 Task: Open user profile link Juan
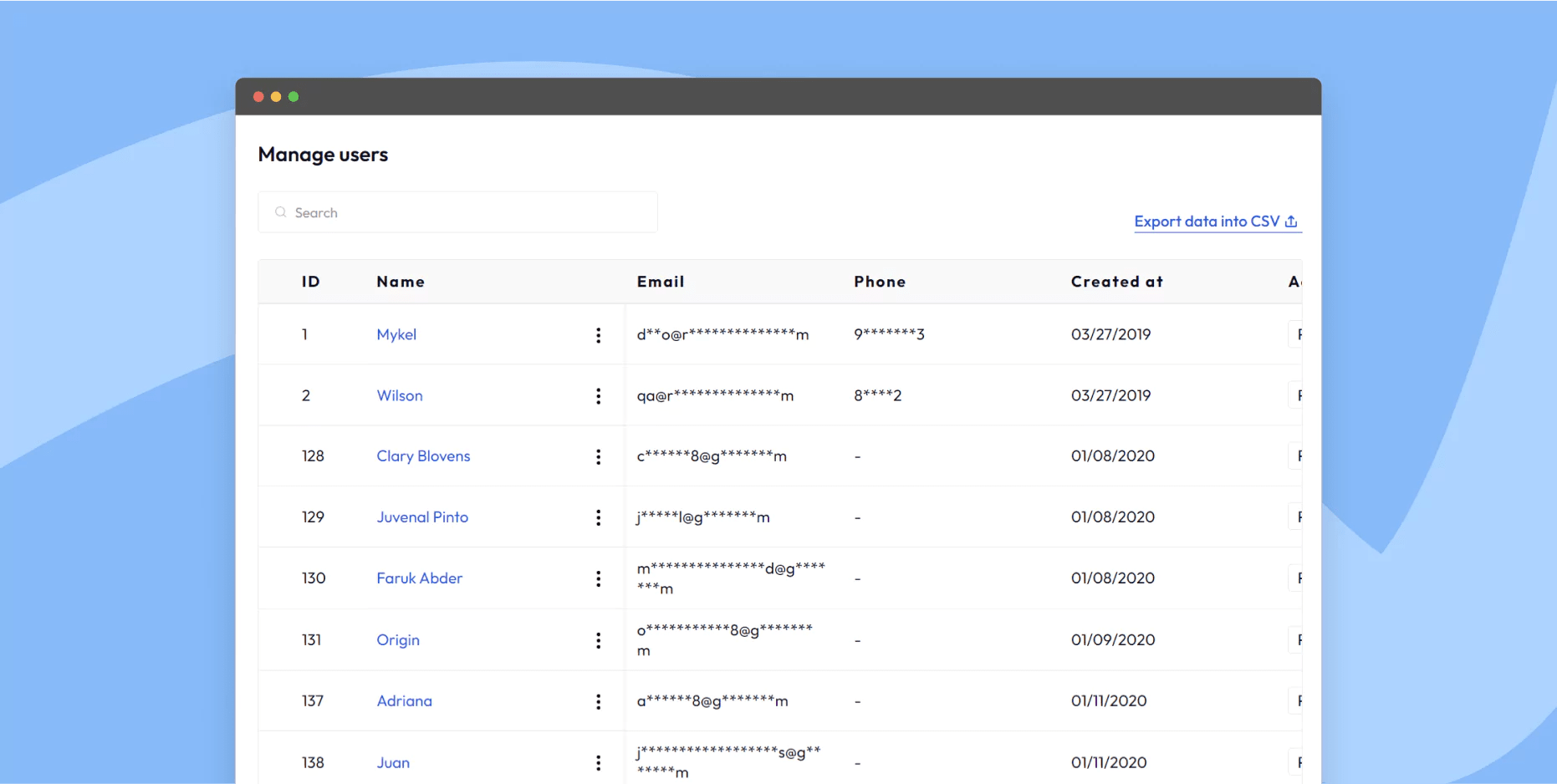point(393,762)
